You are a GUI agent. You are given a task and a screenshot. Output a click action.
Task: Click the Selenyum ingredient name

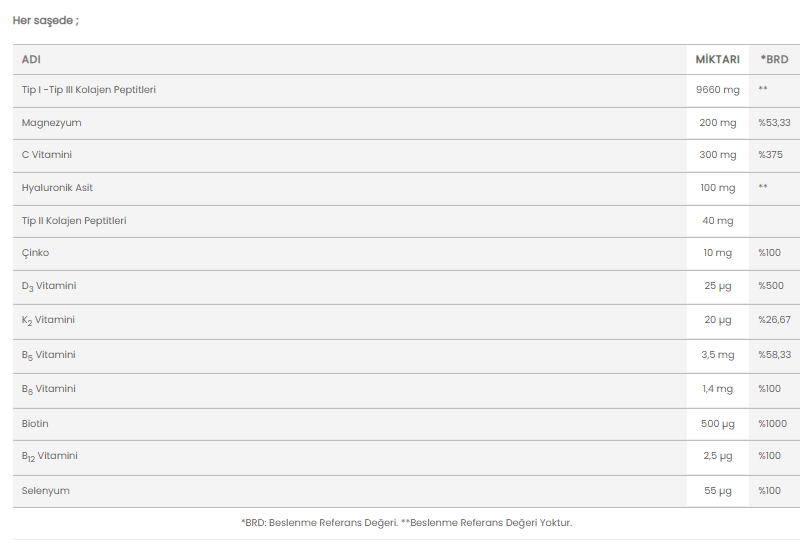(x=46, y=491)
